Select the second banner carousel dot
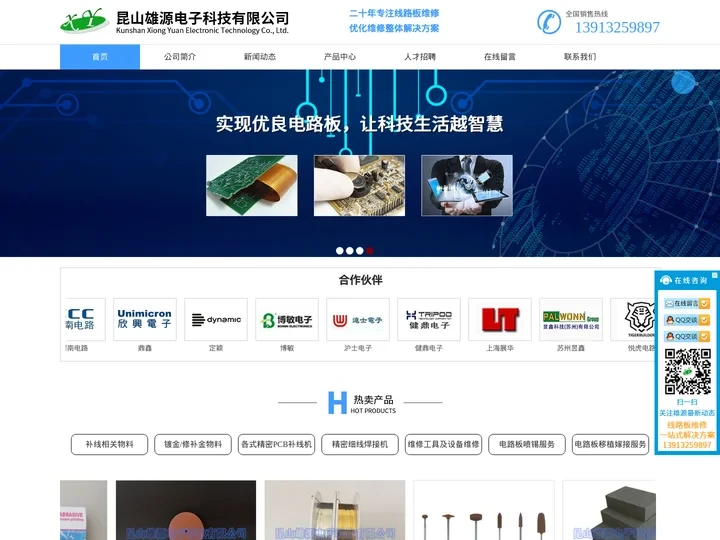This screenshot has width=720, height=540. point(349,251)
